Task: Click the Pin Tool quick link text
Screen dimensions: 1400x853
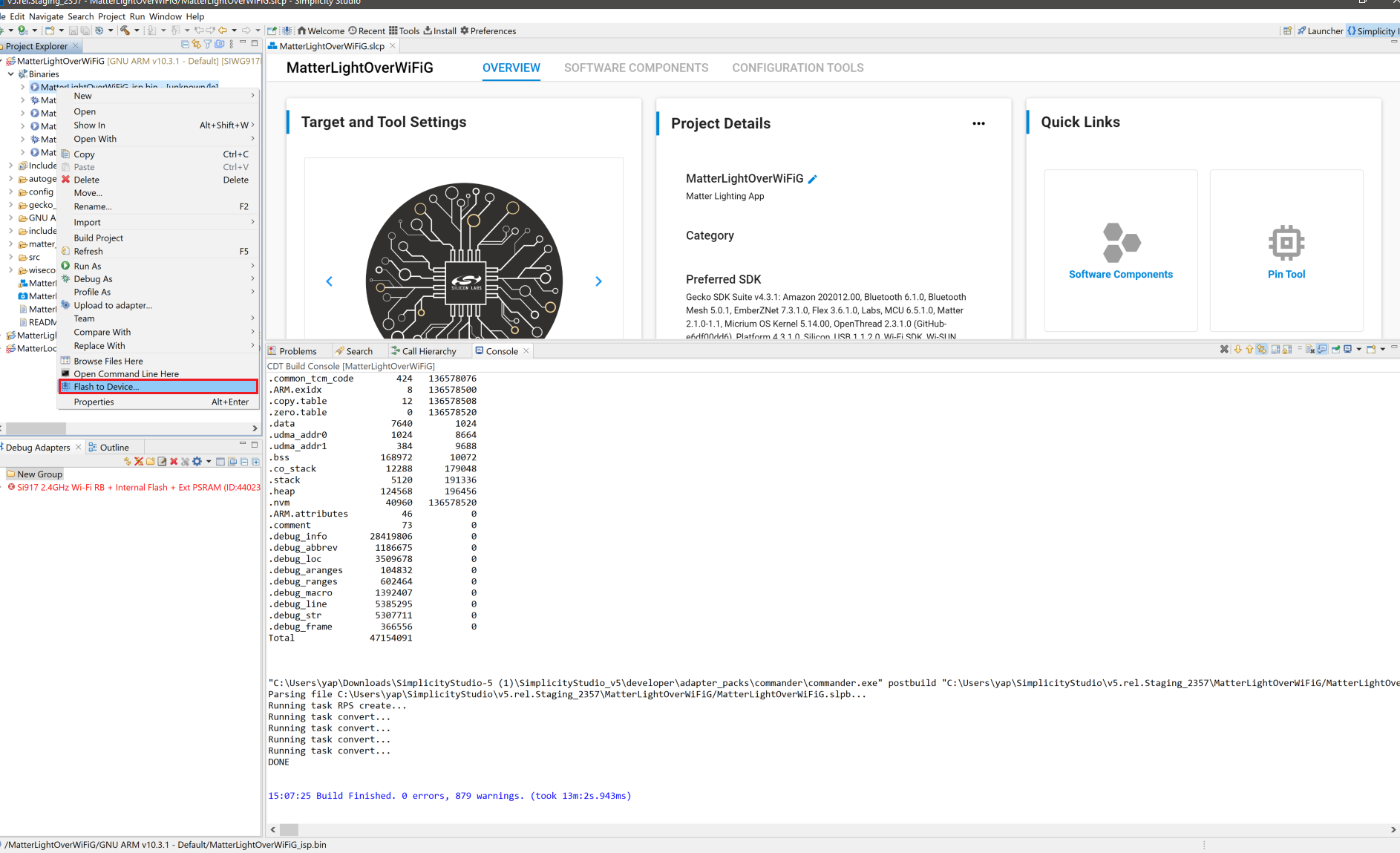Action: tap(1286, 275)
